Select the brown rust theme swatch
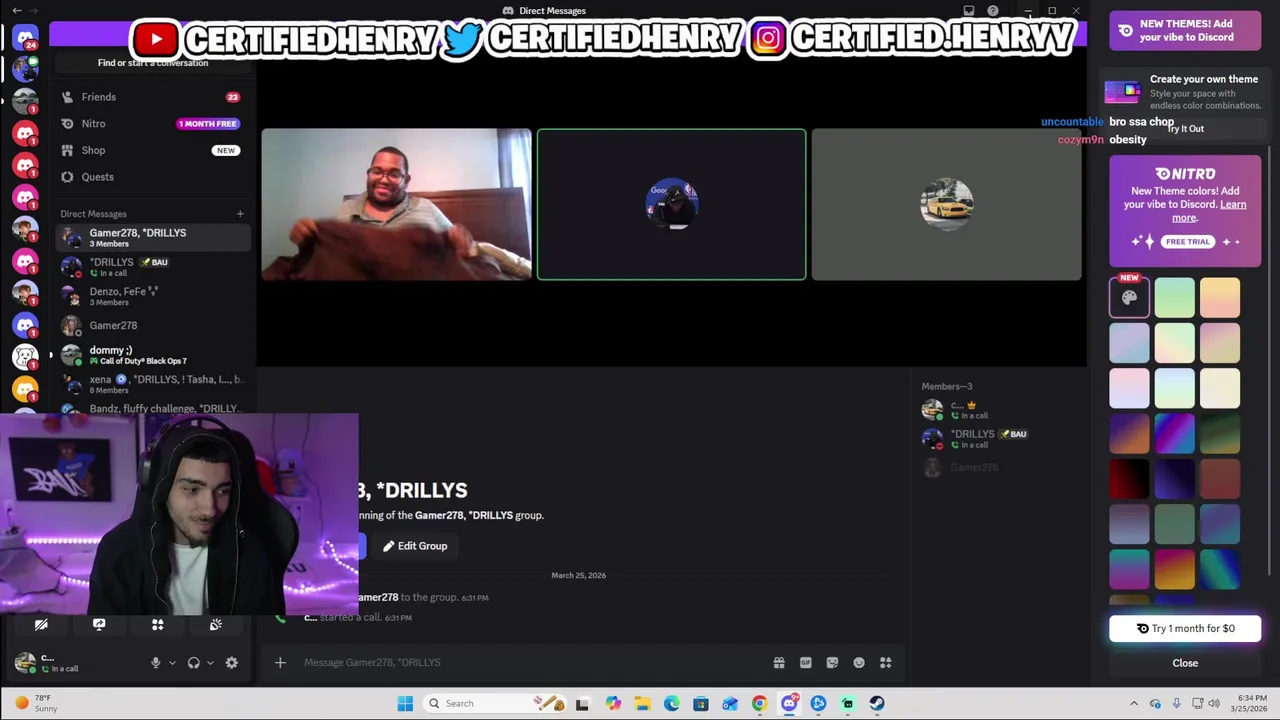The width and height of the screenshot is (1280, 720). [x=1220, y=478]
